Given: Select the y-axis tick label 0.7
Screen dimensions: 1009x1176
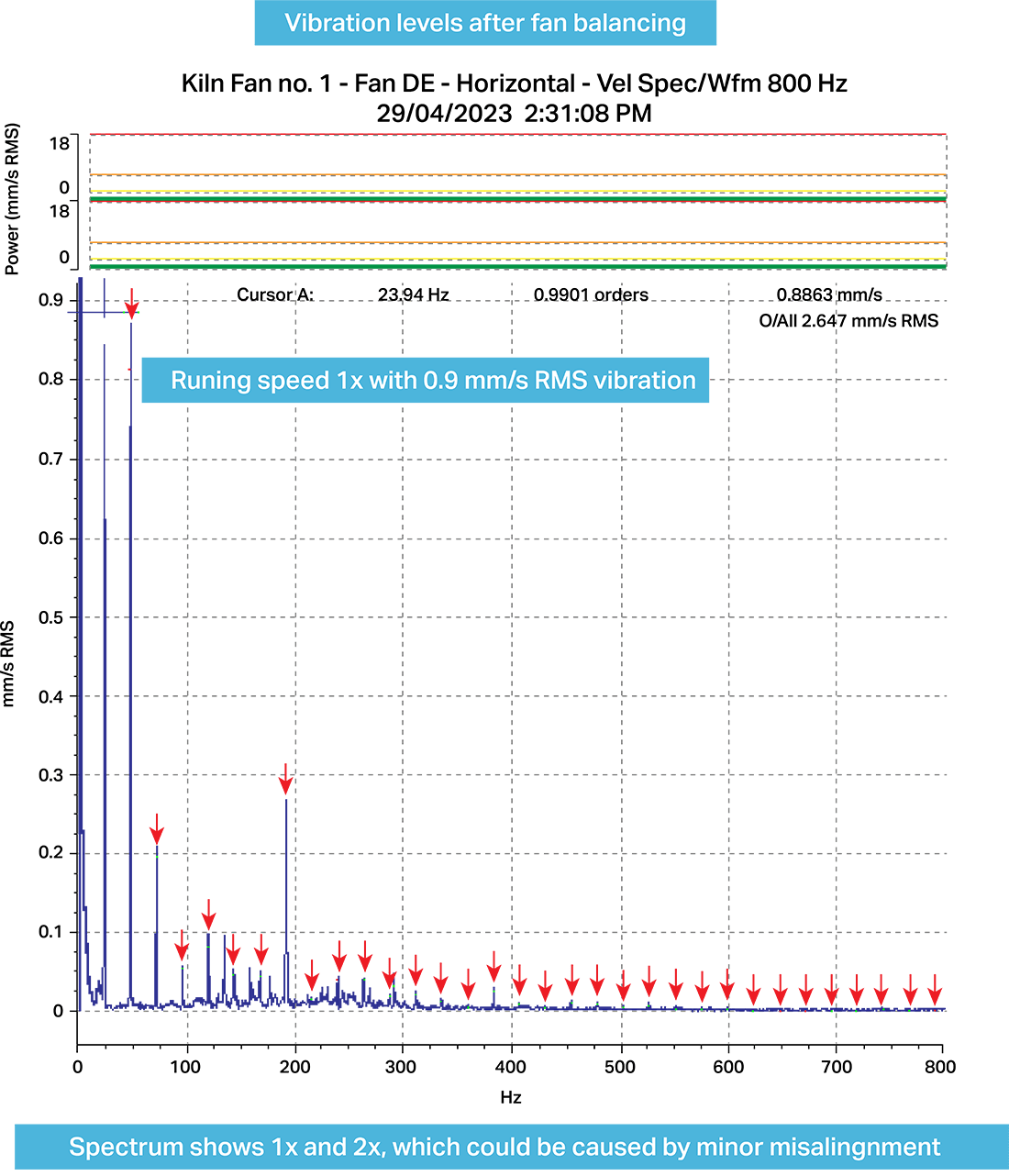Looking at the screenshot, I should [50, 459].
